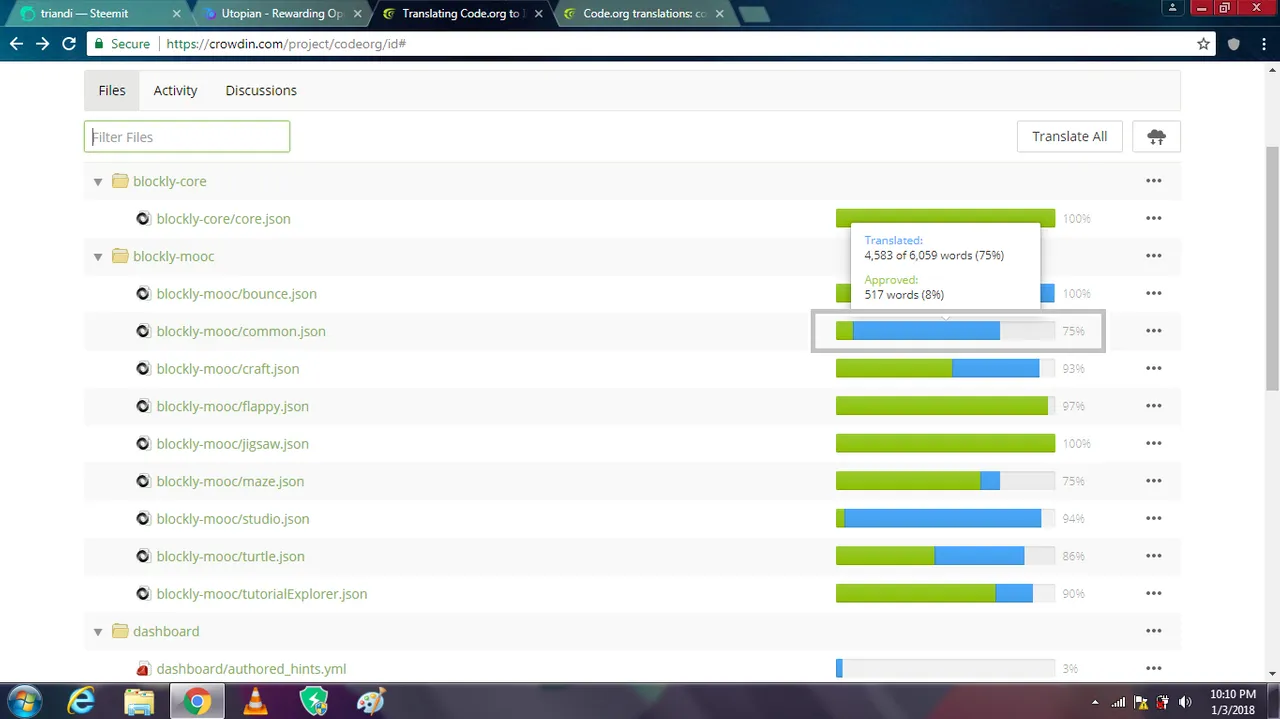1280x719 pixels.
Task: Open more options for core.json row
Action: [1154, 219]
